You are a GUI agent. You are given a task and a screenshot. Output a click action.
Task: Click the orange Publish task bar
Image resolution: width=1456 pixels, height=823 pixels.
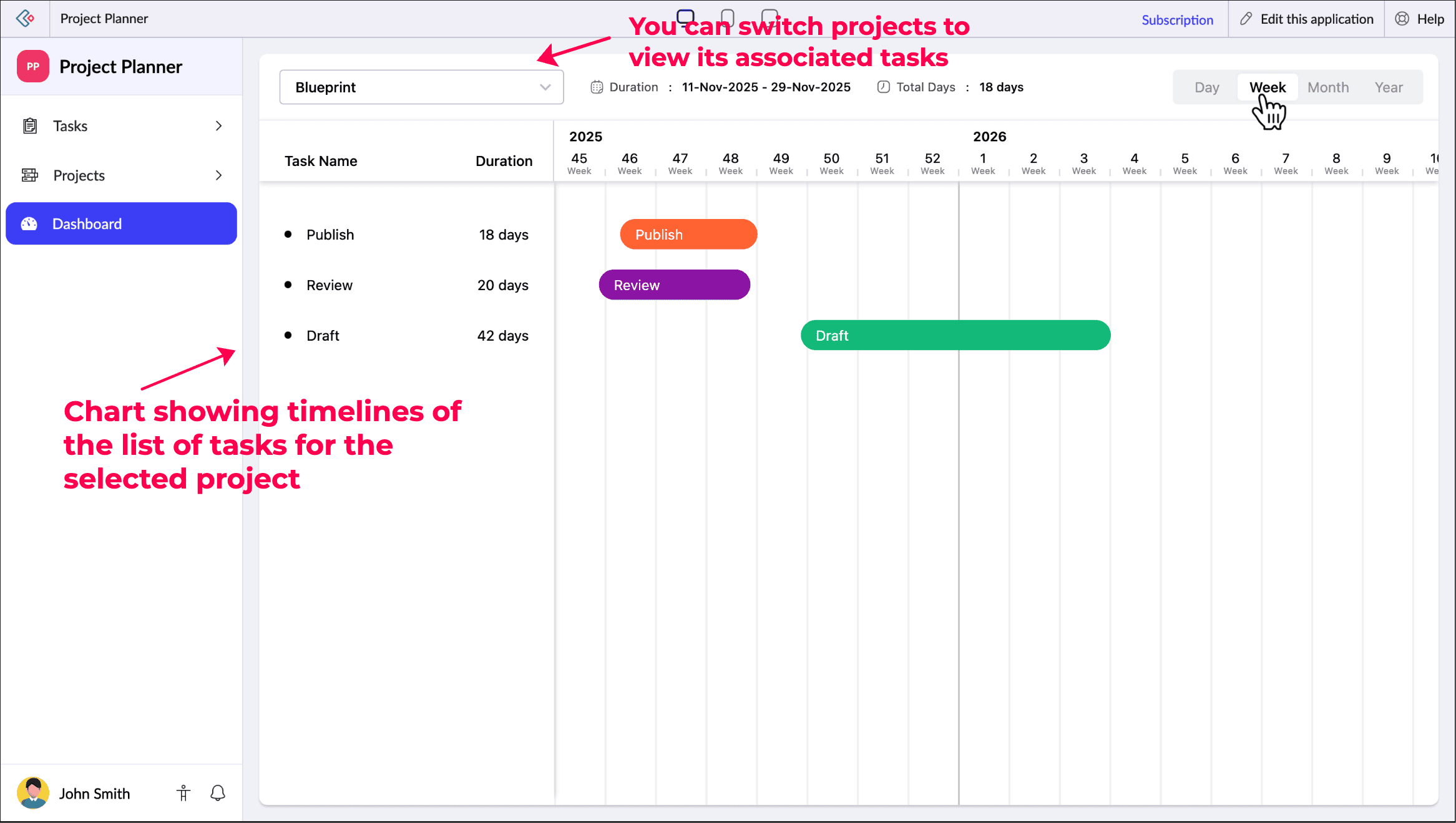click(x=688, y=235)
